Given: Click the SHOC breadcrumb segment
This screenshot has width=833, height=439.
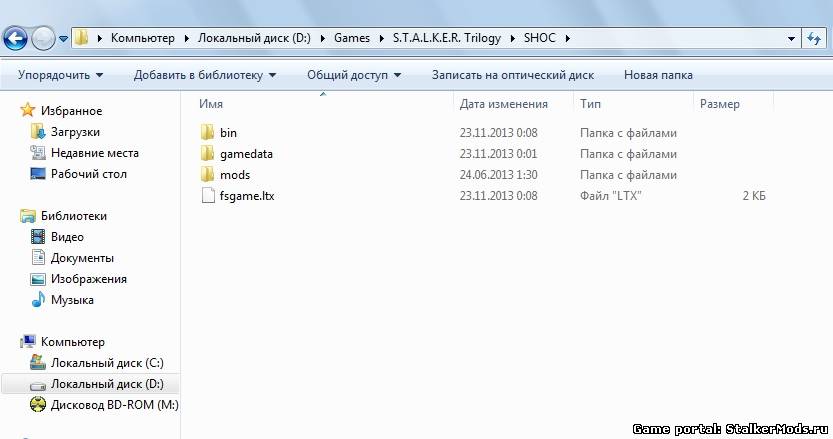Looking at the screenshot, I should tap(540, 38).
